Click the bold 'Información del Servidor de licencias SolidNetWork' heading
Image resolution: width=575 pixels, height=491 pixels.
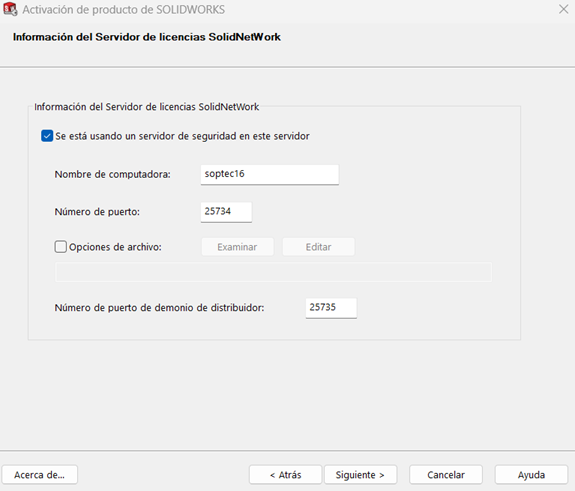point(147,37)
